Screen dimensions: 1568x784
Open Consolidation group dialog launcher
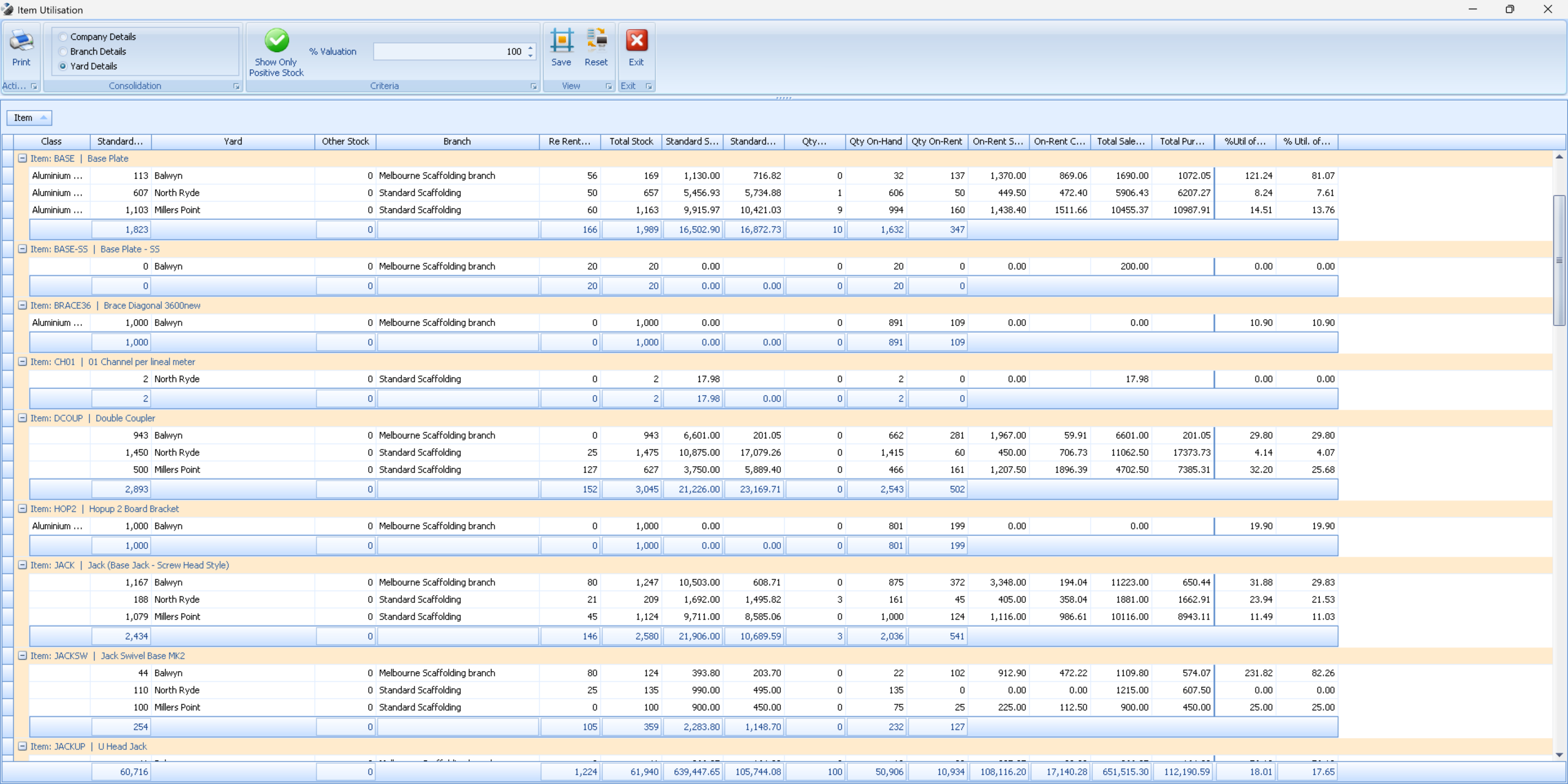pos(236,86)
